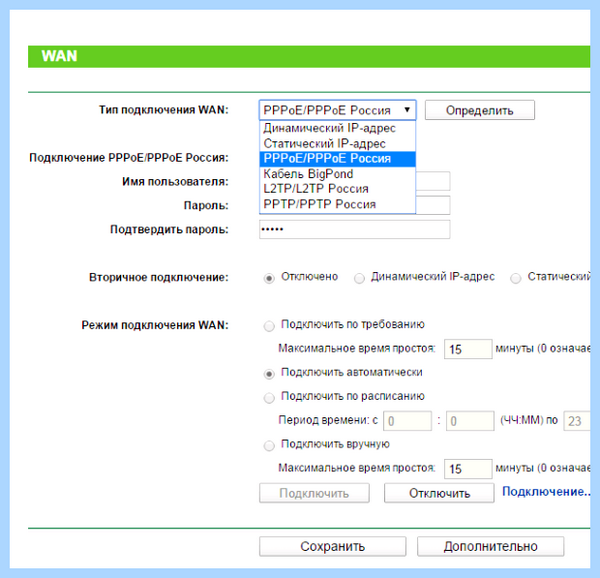Screen dimensions: 600x578
Task: Click the Имя пользователя label
Action: [x=175, y=182]
